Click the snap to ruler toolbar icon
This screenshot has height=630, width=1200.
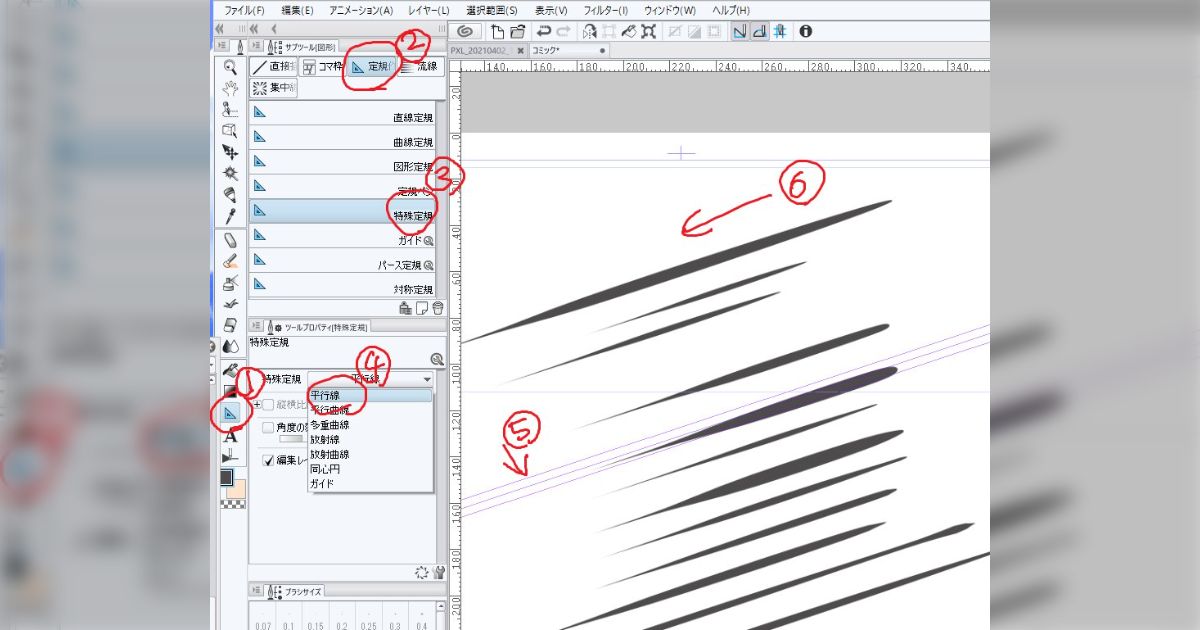[738, 31]
